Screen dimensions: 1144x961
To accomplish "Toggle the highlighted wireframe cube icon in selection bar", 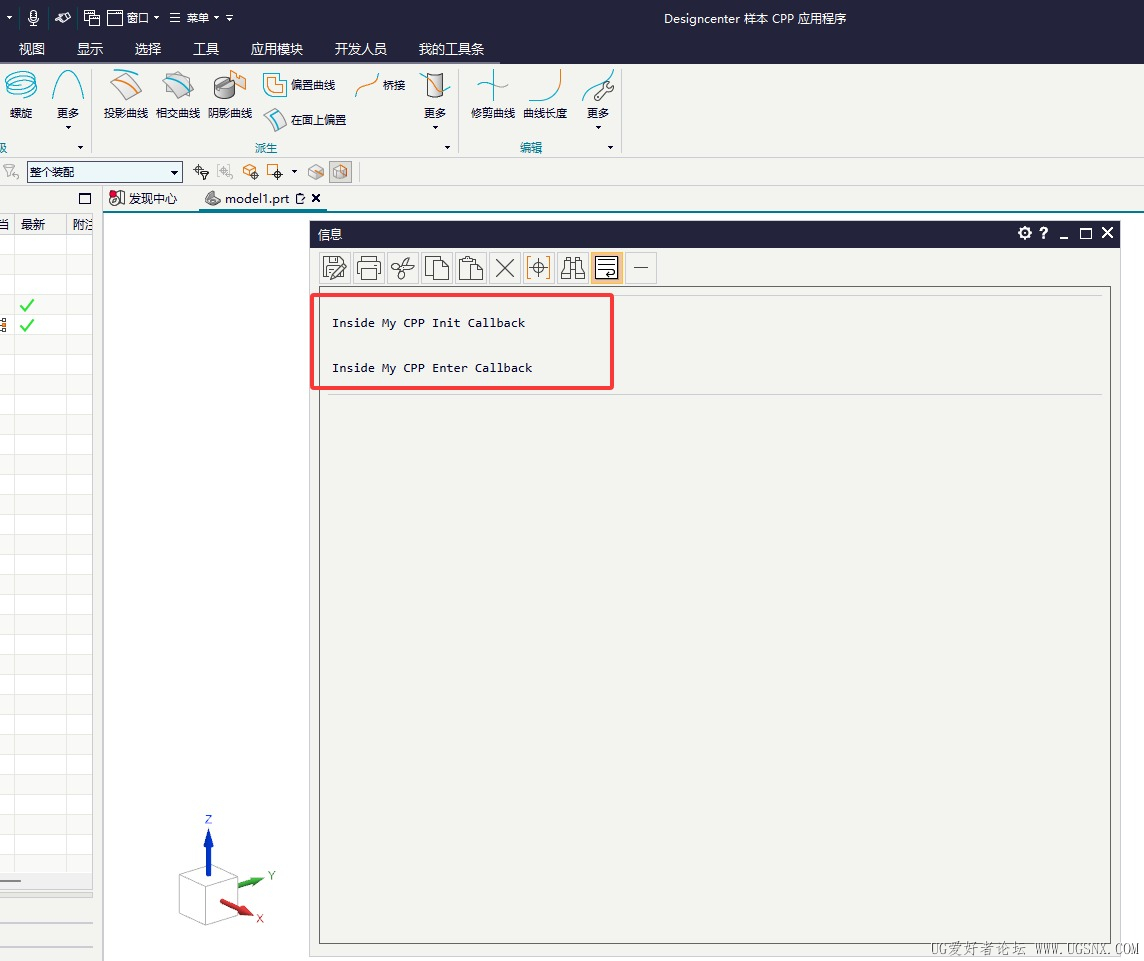I will (340, 172).
